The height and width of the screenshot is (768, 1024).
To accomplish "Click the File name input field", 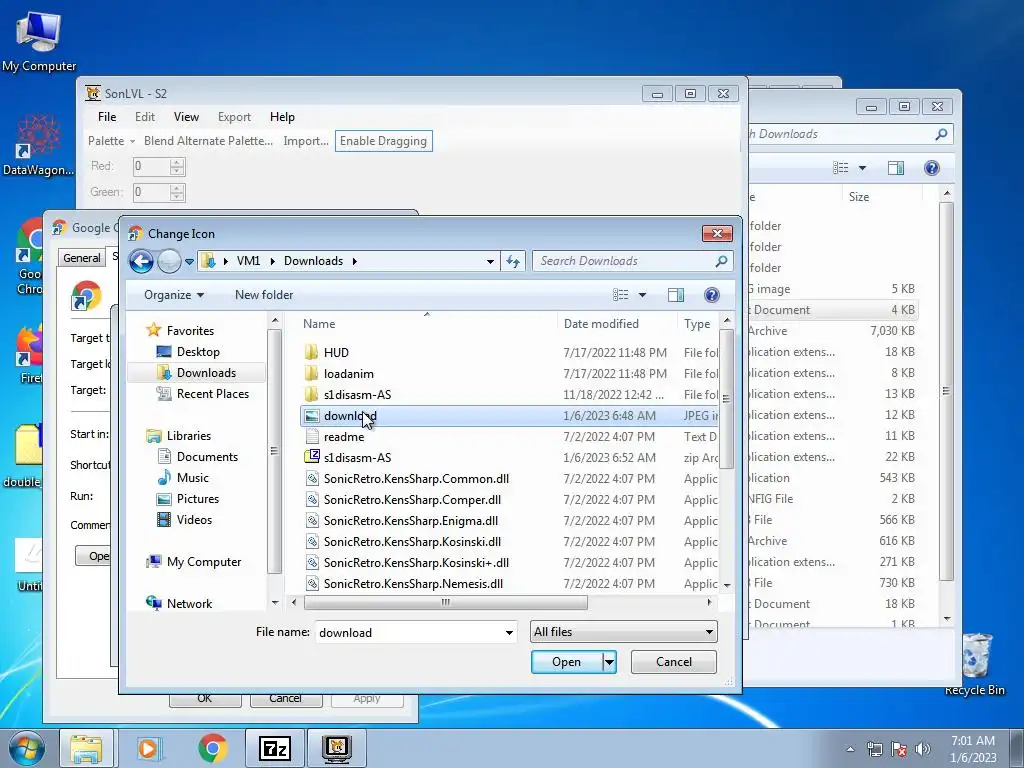I will tap(409, 632).
